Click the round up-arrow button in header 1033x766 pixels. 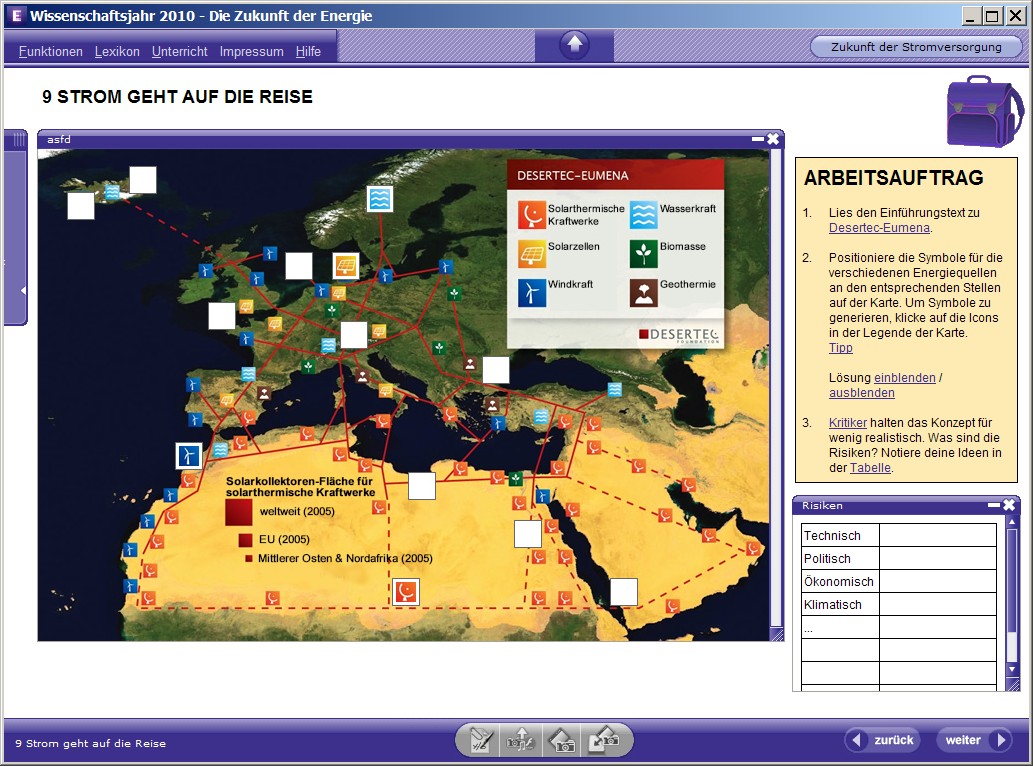click(x=574, y=45)
